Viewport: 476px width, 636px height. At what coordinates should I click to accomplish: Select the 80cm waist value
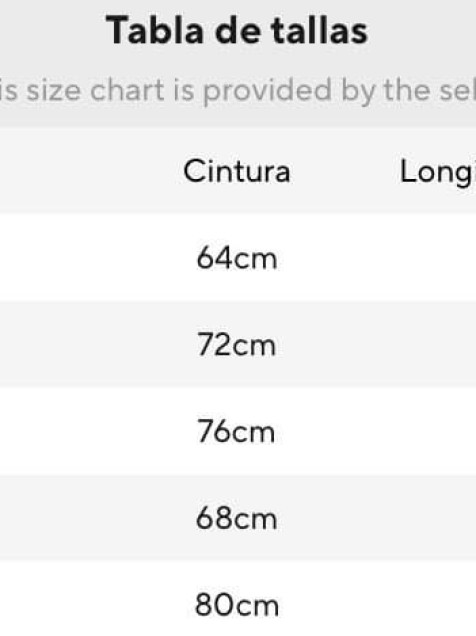(237, 605)
